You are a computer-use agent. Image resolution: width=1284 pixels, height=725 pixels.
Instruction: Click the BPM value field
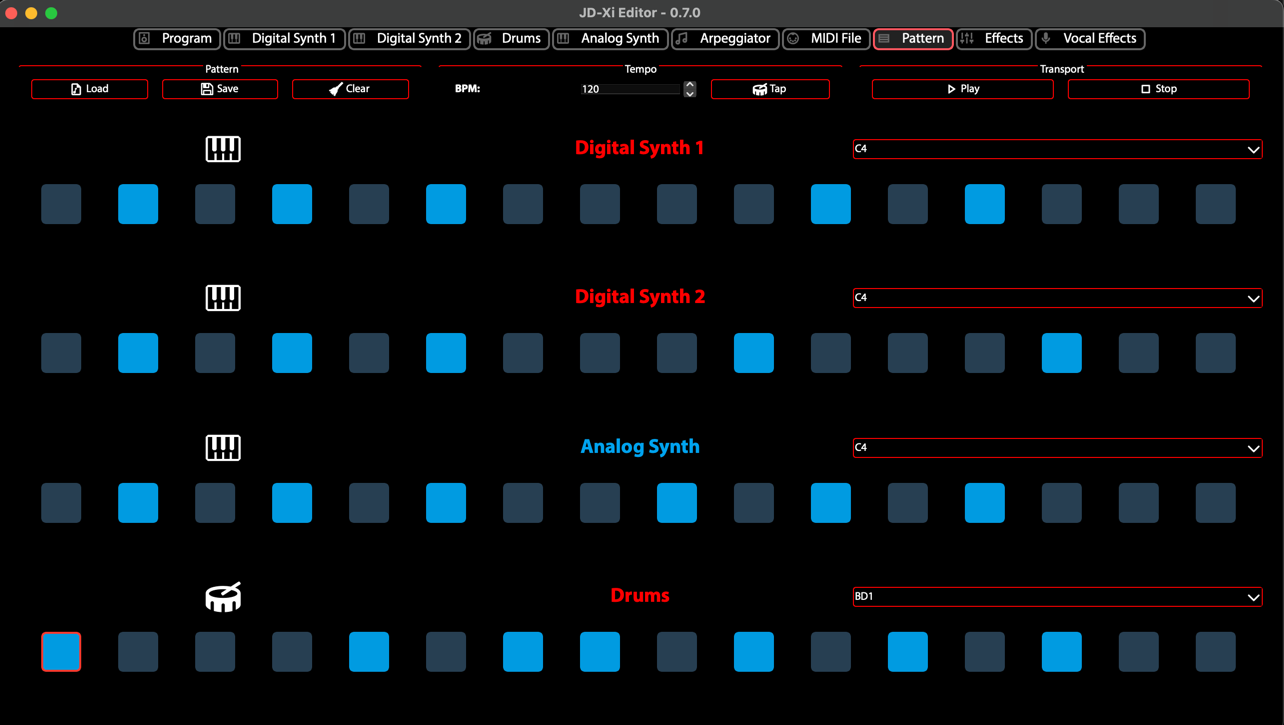pyautogui.click(x=630, y=89)
